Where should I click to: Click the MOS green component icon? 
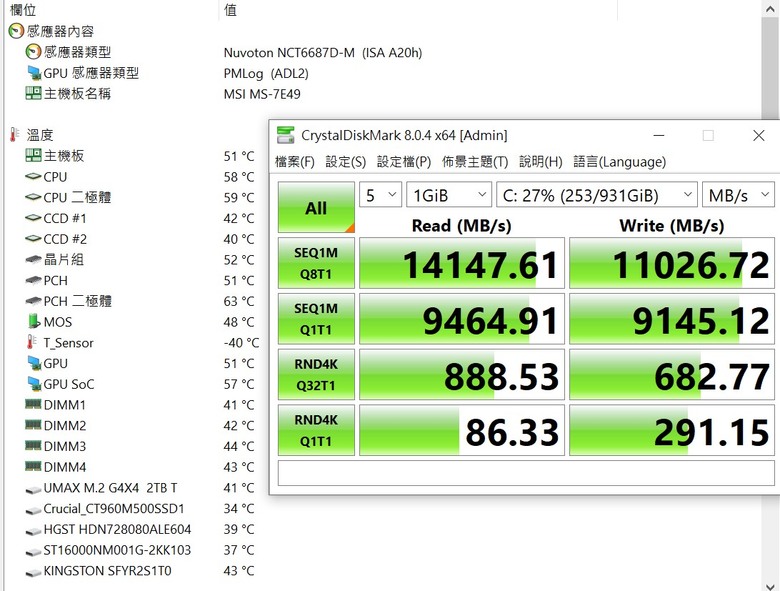34,321
